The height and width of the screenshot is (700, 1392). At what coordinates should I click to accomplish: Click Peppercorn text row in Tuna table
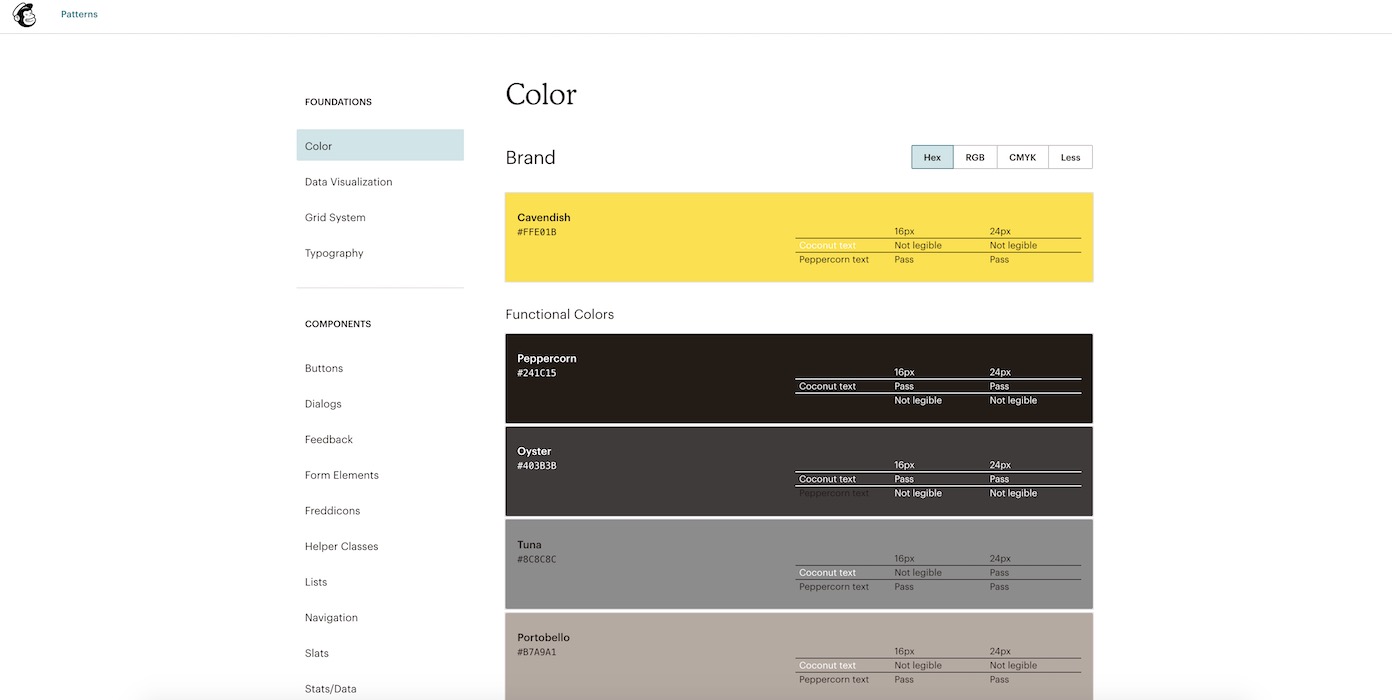[938, 587]
